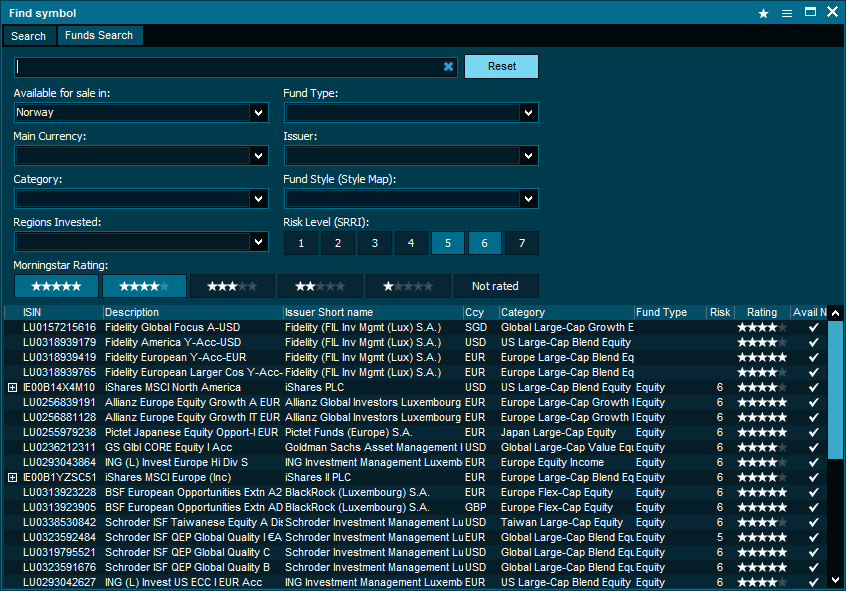Screen dimensions: 846x591
Task: Click the three-star Morningstar Rating filter
Action: [x=232, y=286]
